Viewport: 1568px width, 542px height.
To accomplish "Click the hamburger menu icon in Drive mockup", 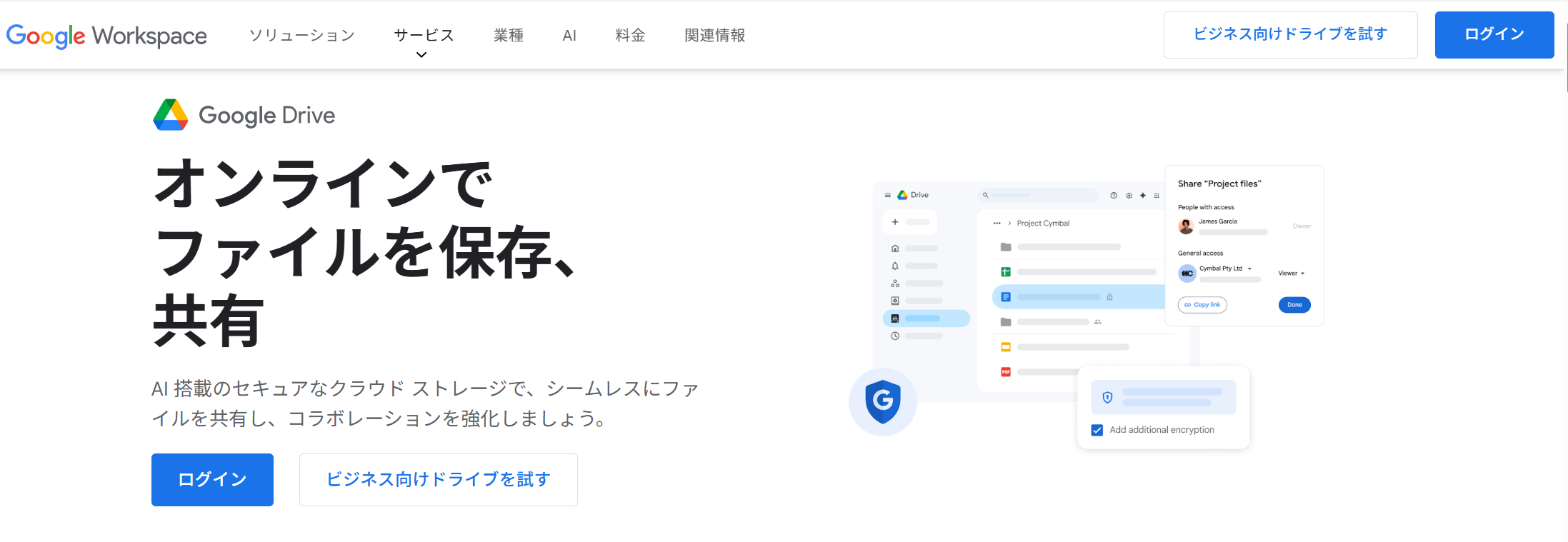I will (x=887, y=195).
